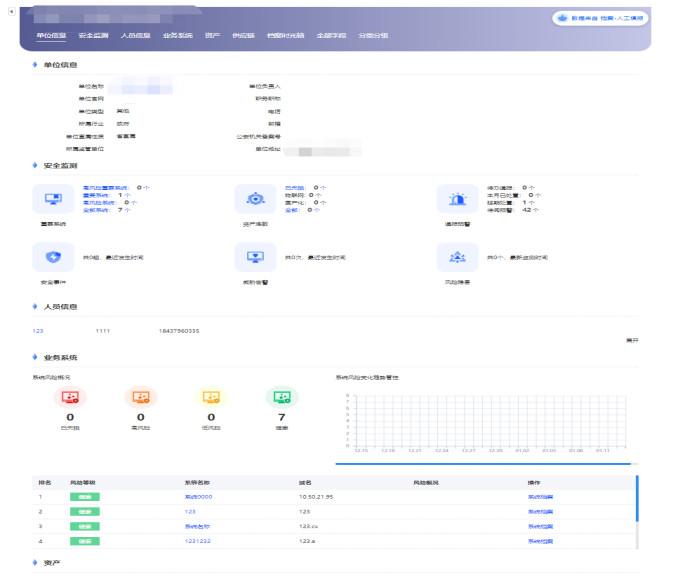Expand personnel list via 展开

[631, 341]
